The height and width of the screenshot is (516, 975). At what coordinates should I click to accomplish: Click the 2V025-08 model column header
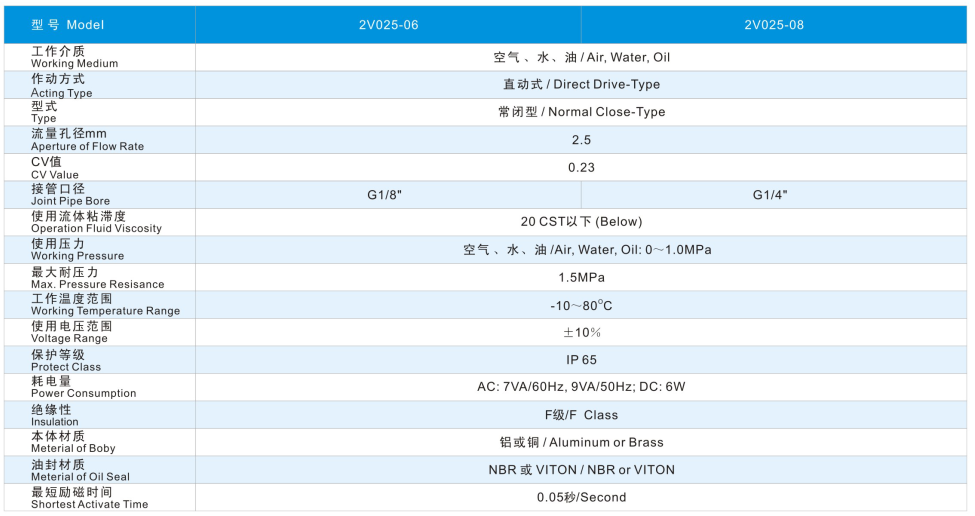click(x=773, y=25)
